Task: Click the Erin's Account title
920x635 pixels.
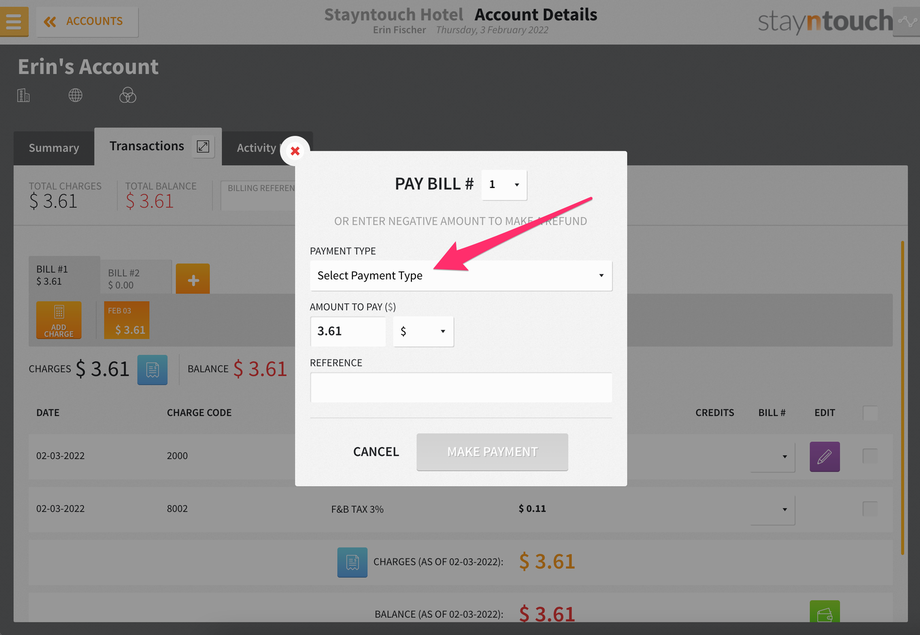Action: pos(88,66)
